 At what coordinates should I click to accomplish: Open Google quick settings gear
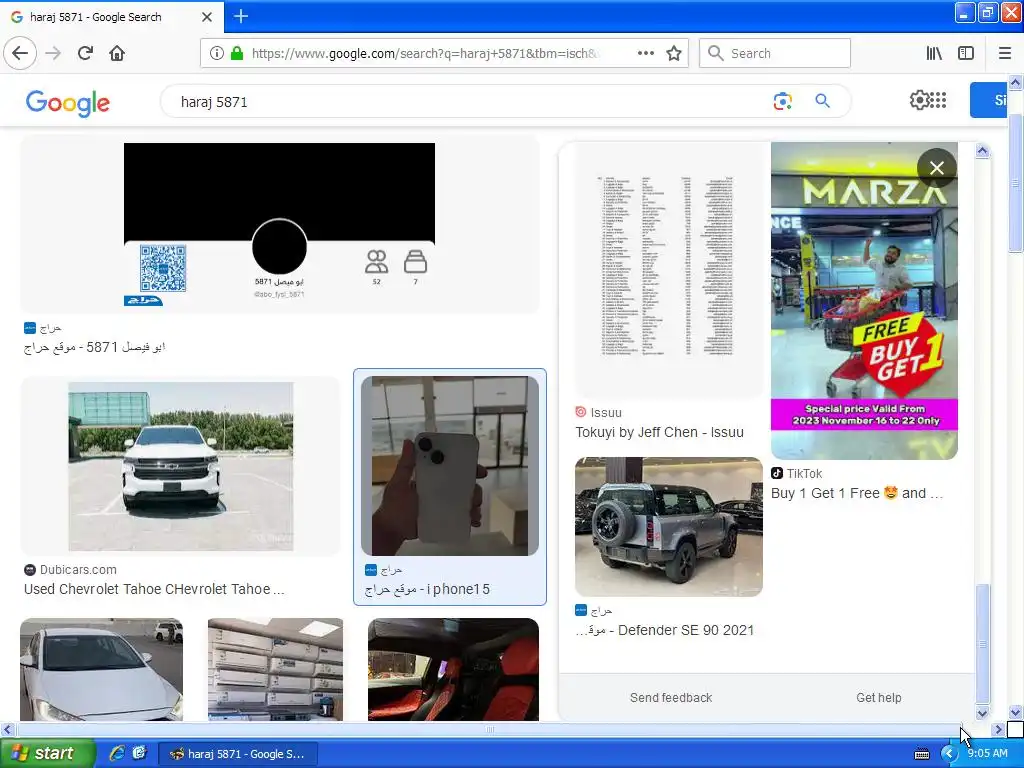pos(919,100)
